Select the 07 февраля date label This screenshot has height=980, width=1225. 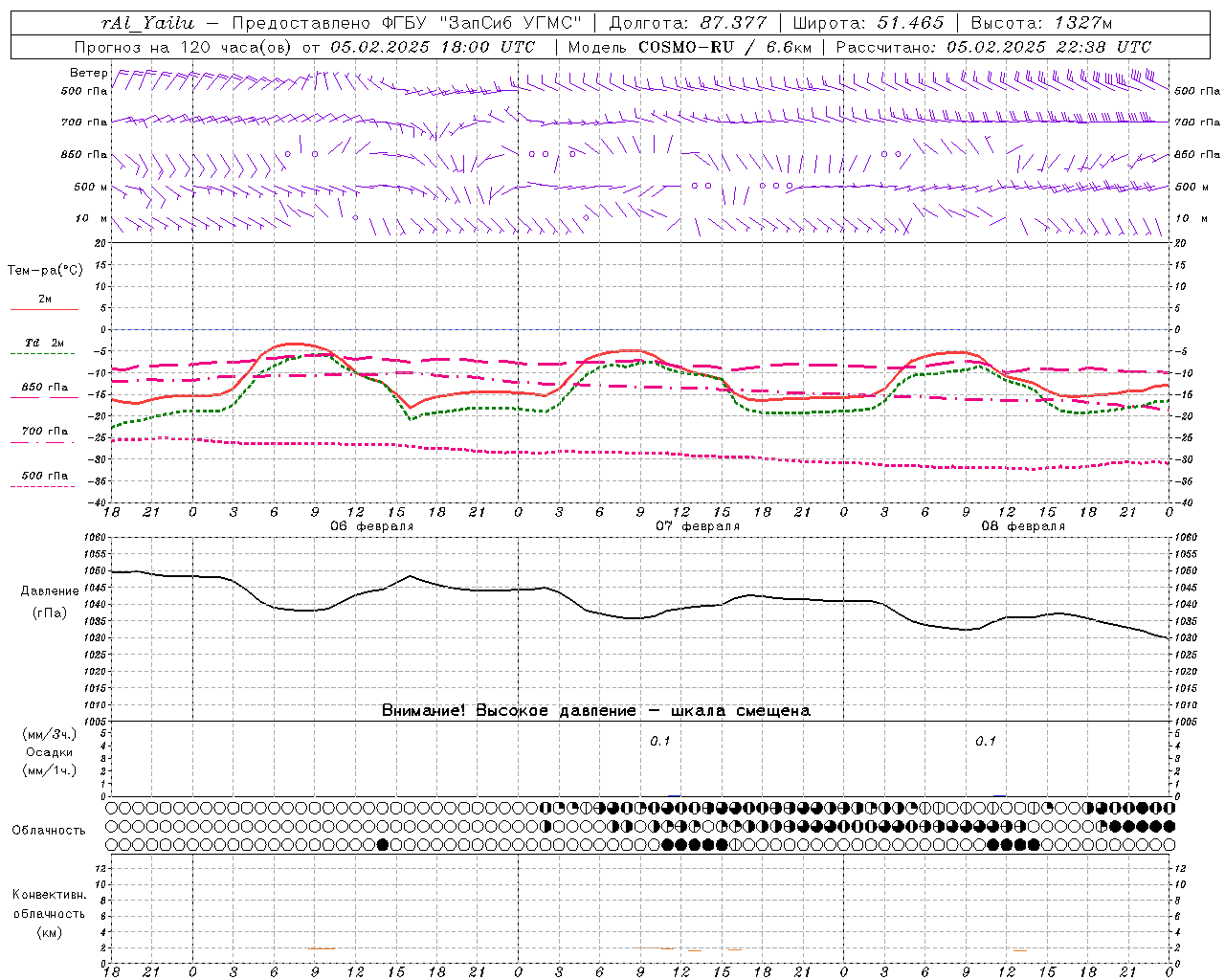pos(698,526)
